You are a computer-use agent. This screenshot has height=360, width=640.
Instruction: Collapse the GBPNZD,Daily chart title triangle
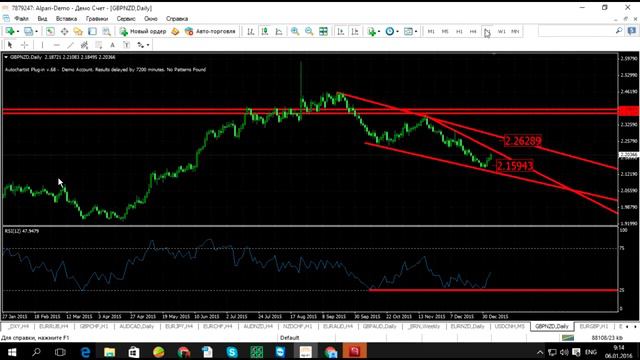pos(6,57)
